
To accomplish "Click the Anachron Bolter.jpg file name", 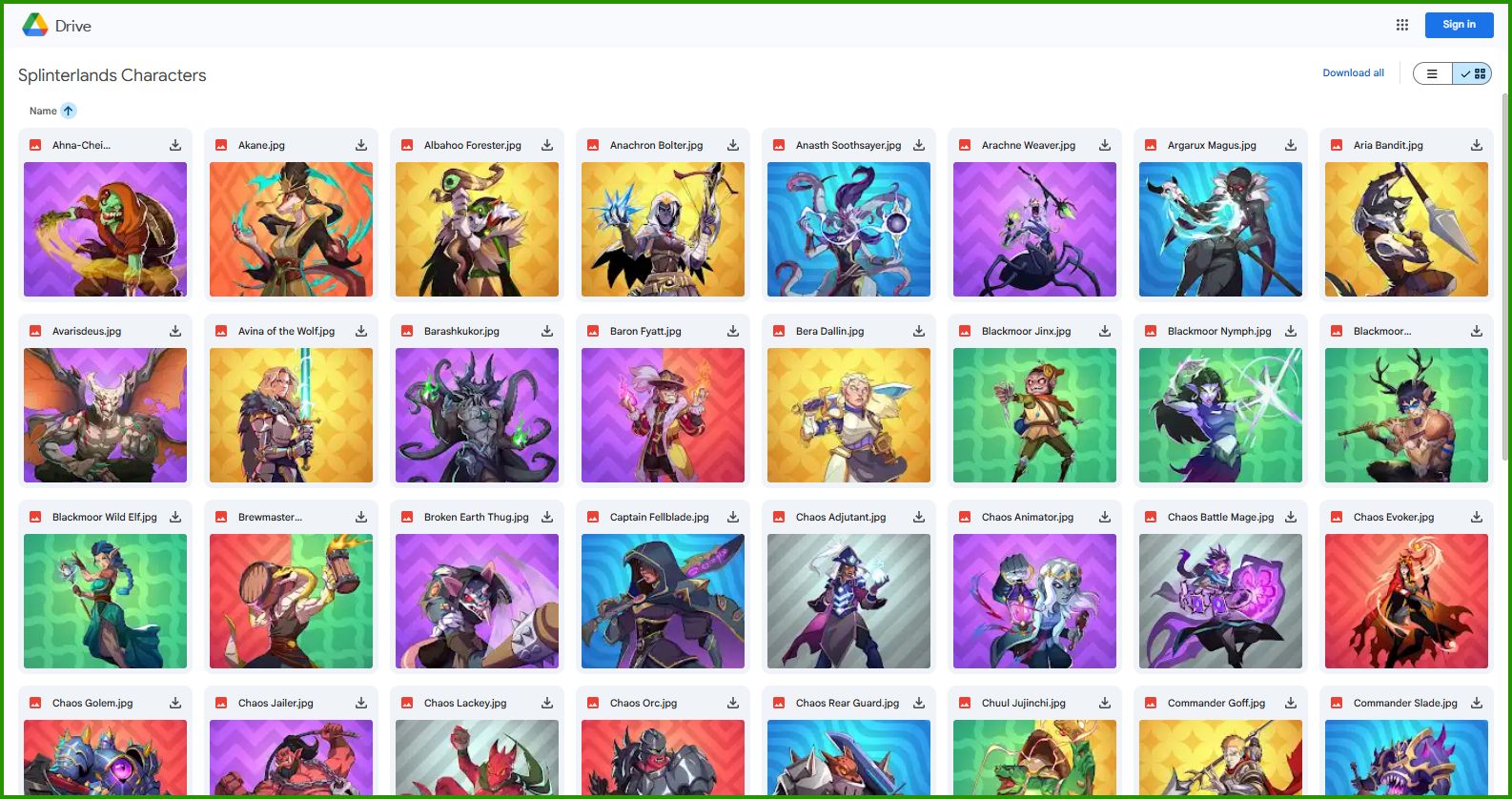I will click(x=657, y=145).
